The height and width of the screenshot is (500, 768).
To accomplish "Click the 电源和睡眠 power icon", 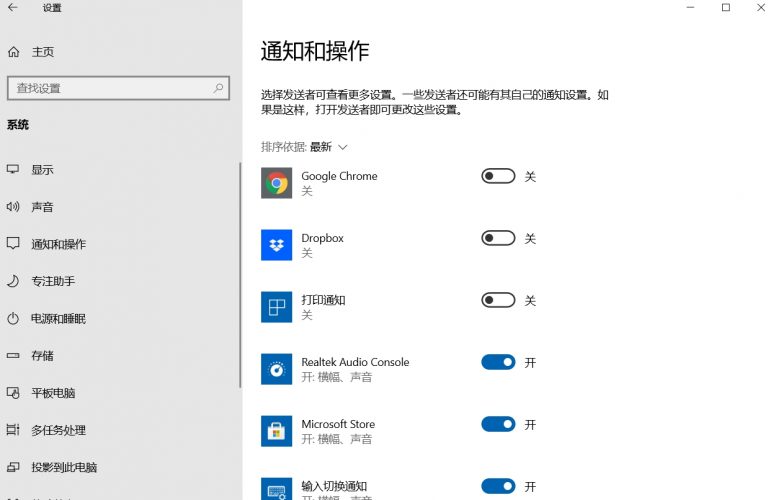I will 13,318.
